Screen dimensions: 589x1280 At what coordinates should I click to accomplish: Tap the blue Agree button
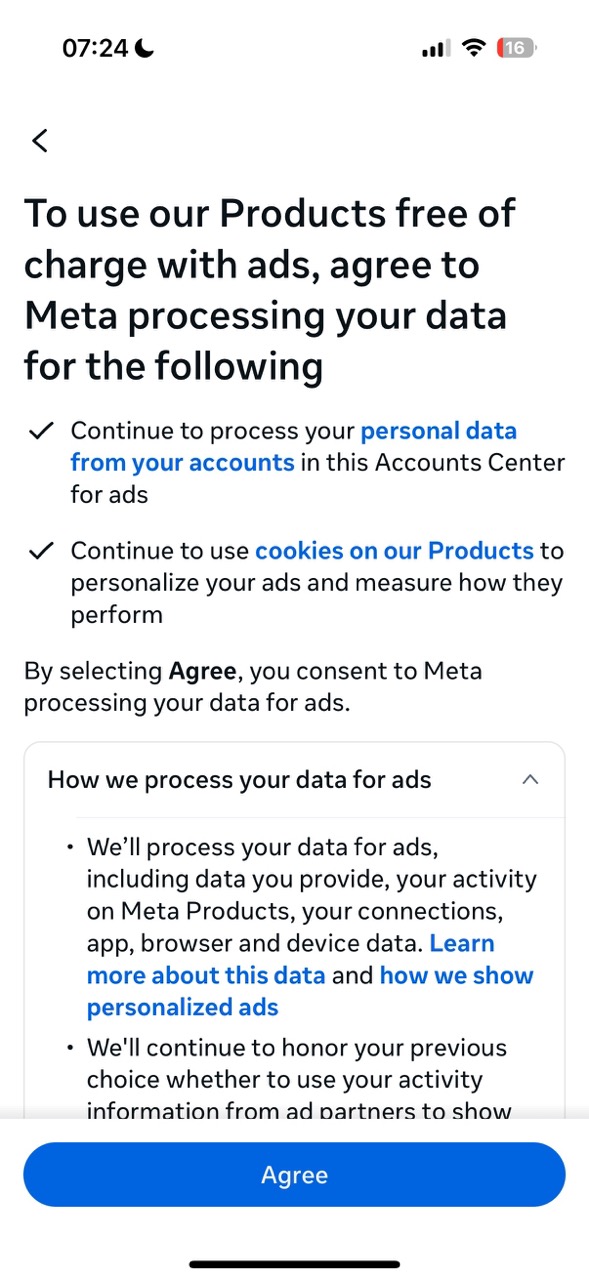[x=294, y=1175]
